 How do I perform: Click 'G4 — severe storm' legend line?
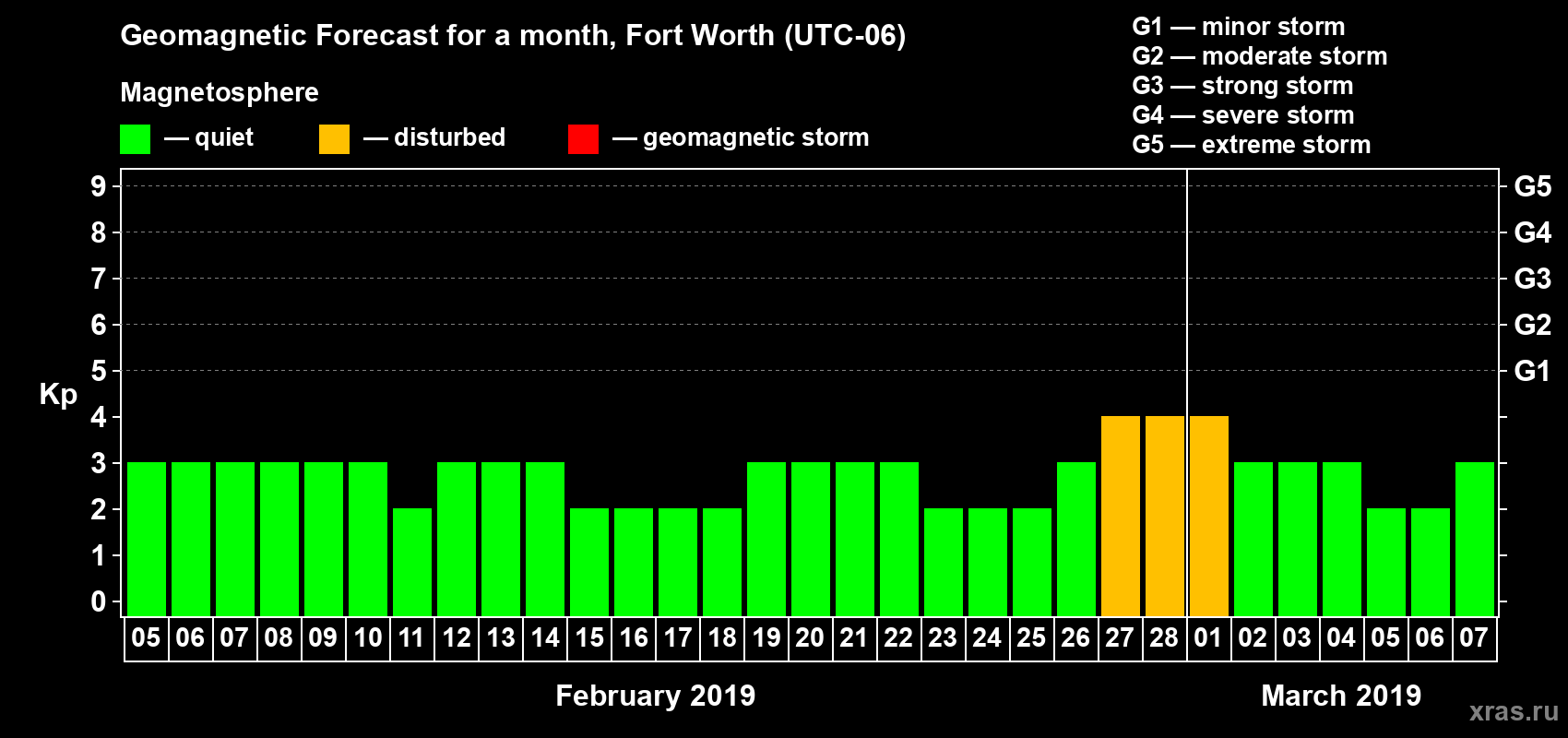click(x=1243, y=115)
